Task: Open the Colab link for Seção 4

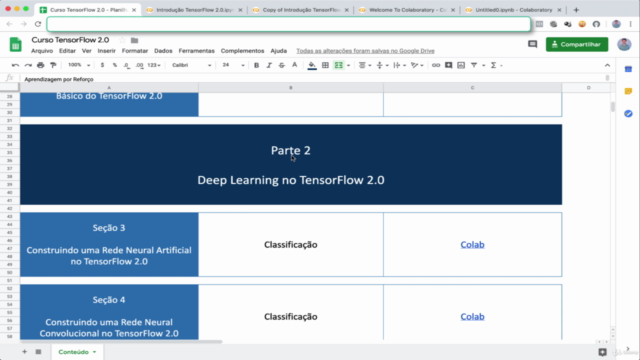Action: [x=472, y=317]
